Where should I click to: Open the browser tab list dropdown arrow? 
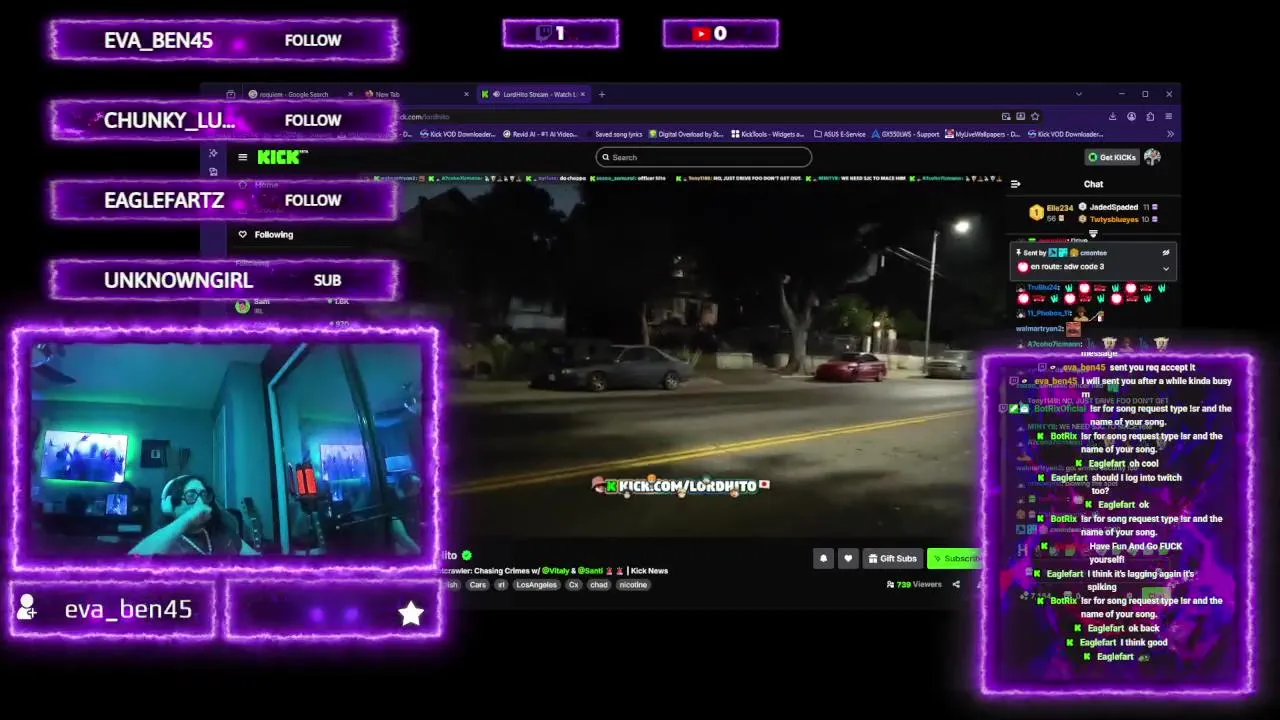1078,94
